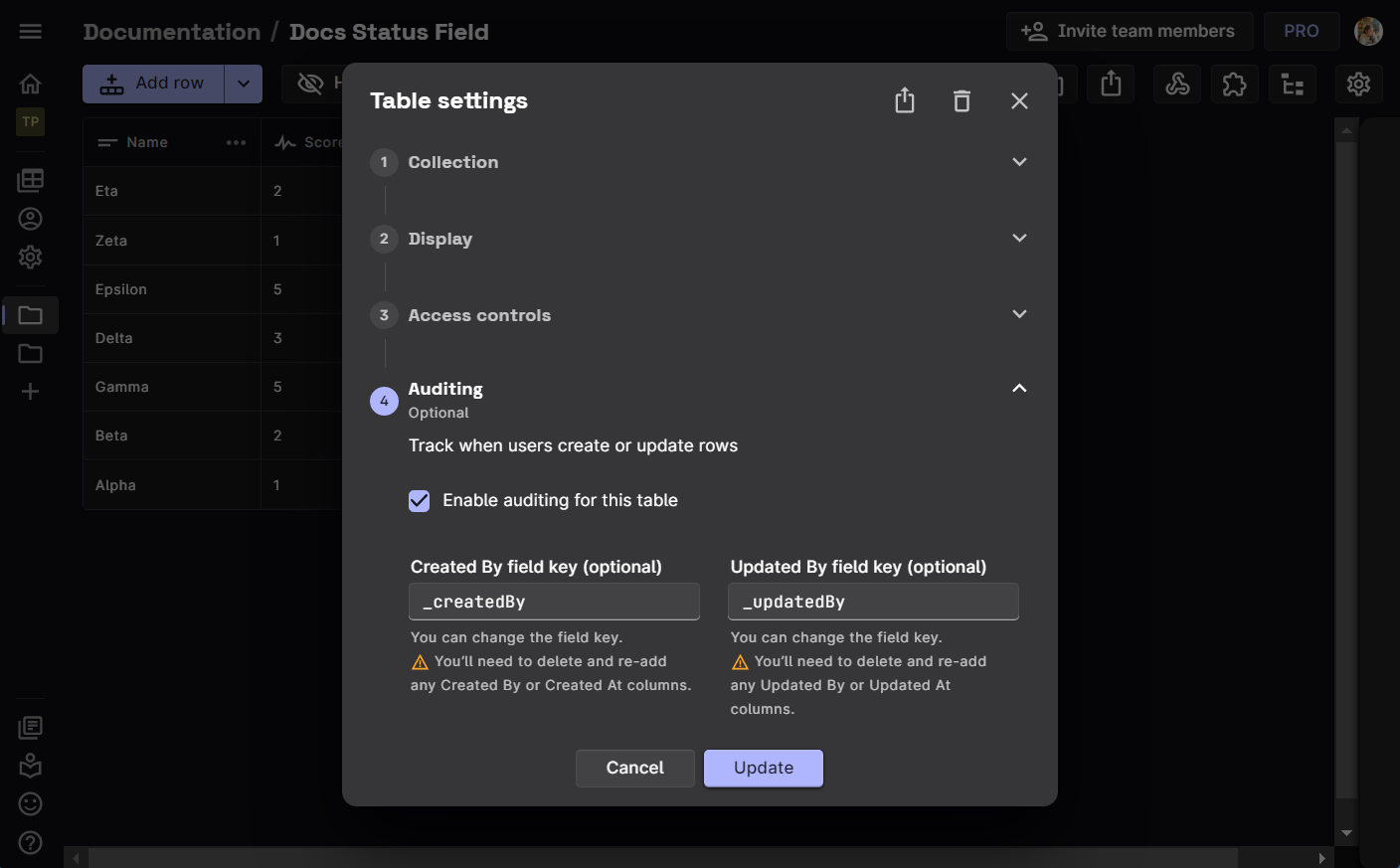Click the plus icon in left sidebar
Image resolution: width=1400 pixels, height=868 pixels.
click(31, 392)
